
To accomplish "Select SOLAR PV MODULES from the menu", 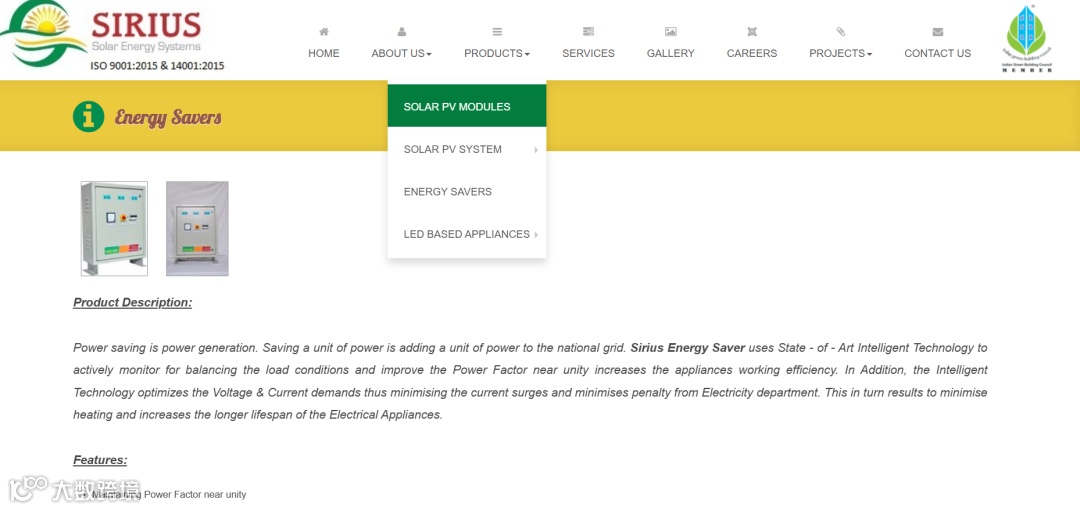I will click(467, 106).
